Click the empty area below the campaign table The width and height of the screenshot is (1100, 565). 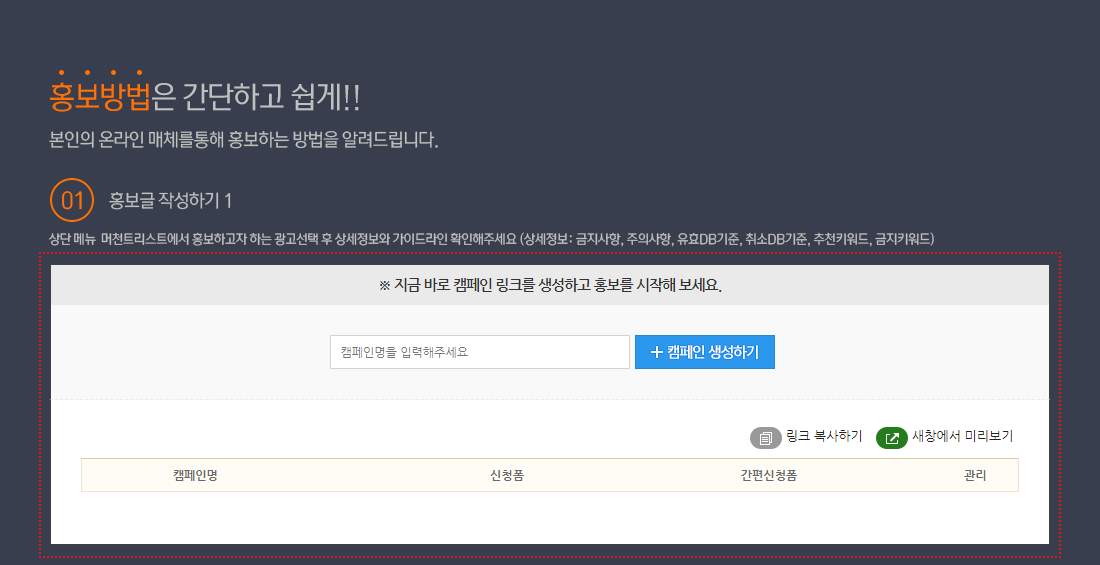pyautogui.click(x=549, y=518)
